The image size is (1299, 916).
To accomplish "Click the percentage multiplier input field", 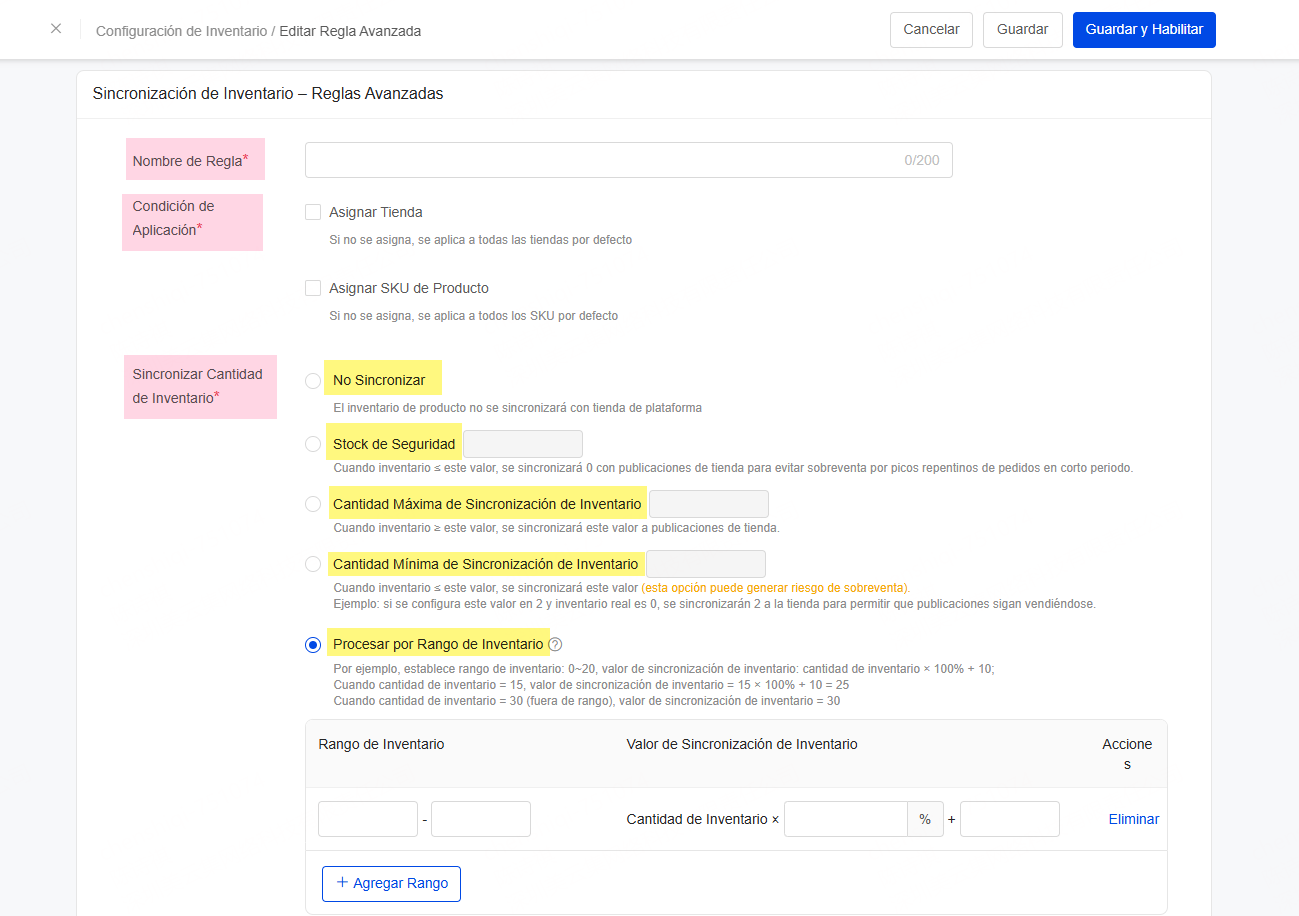I will [845, 819].
